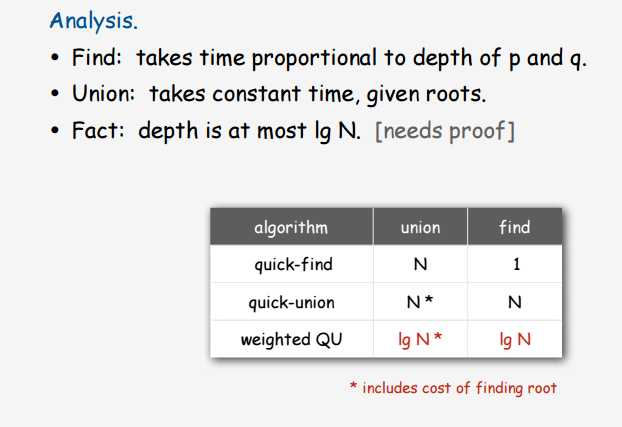622x427 pixels.
Task: Click the 'algorithm' table header
Action: (x=291, y=227)
